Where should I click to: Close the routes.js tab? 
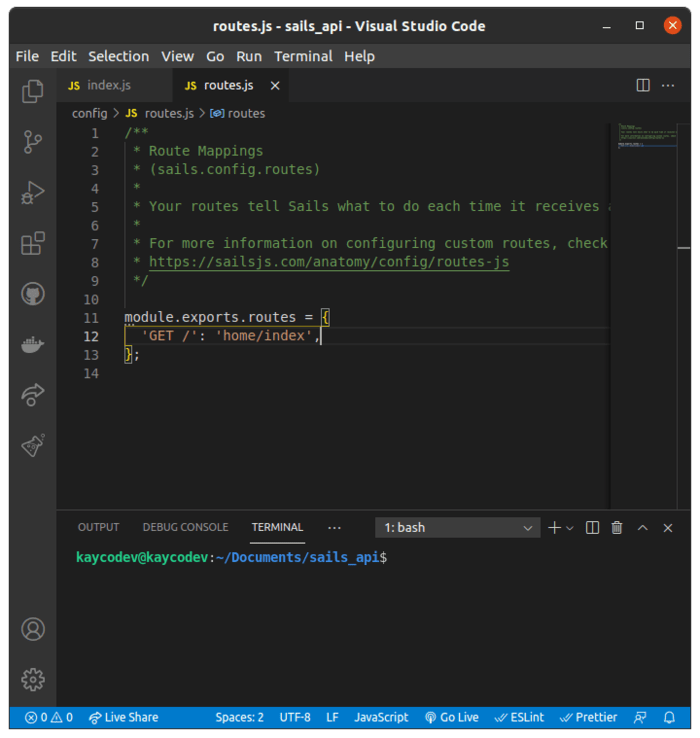pos(275,86)
